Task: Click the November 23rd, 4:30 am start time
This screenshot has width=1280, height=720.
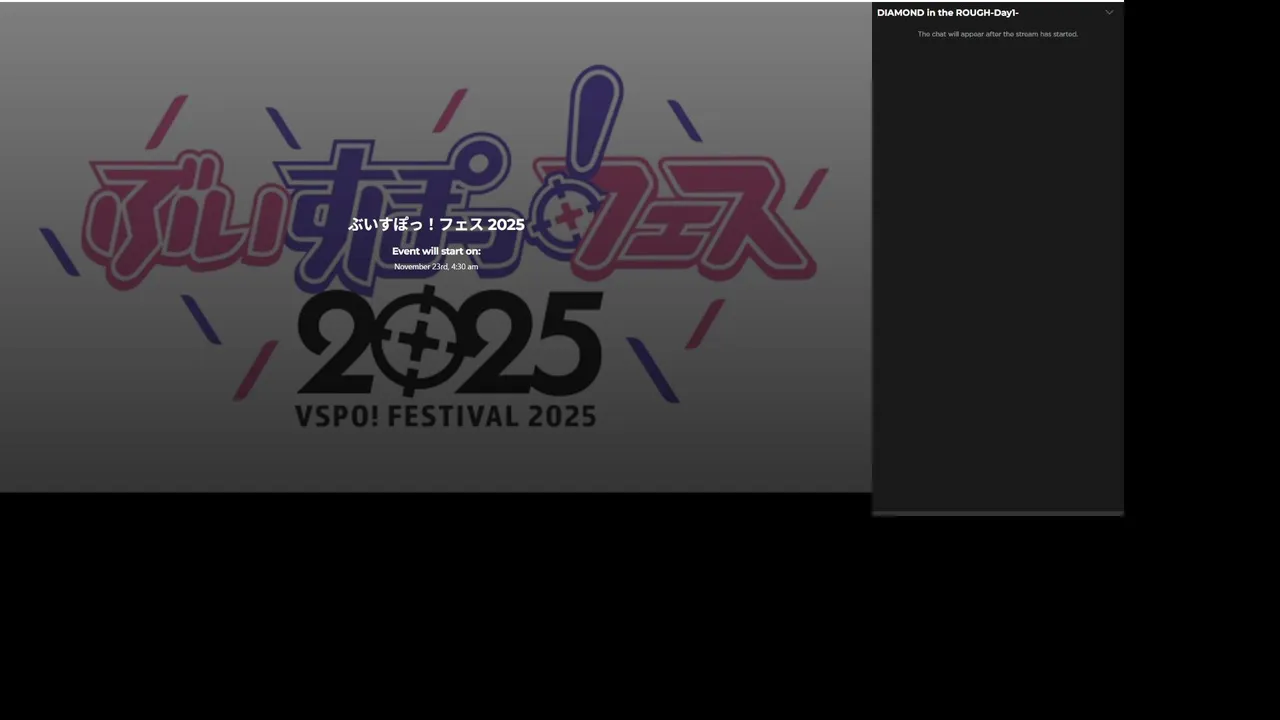Action: click(436, 267)
